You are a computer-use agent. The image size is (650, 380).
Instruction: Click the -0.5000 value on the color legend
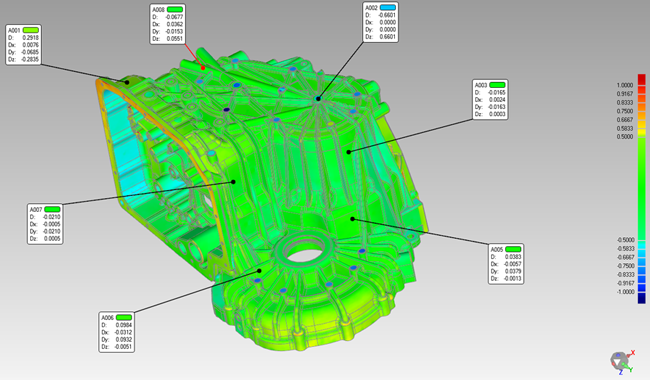pyautogui.click(x=625, y=240)
